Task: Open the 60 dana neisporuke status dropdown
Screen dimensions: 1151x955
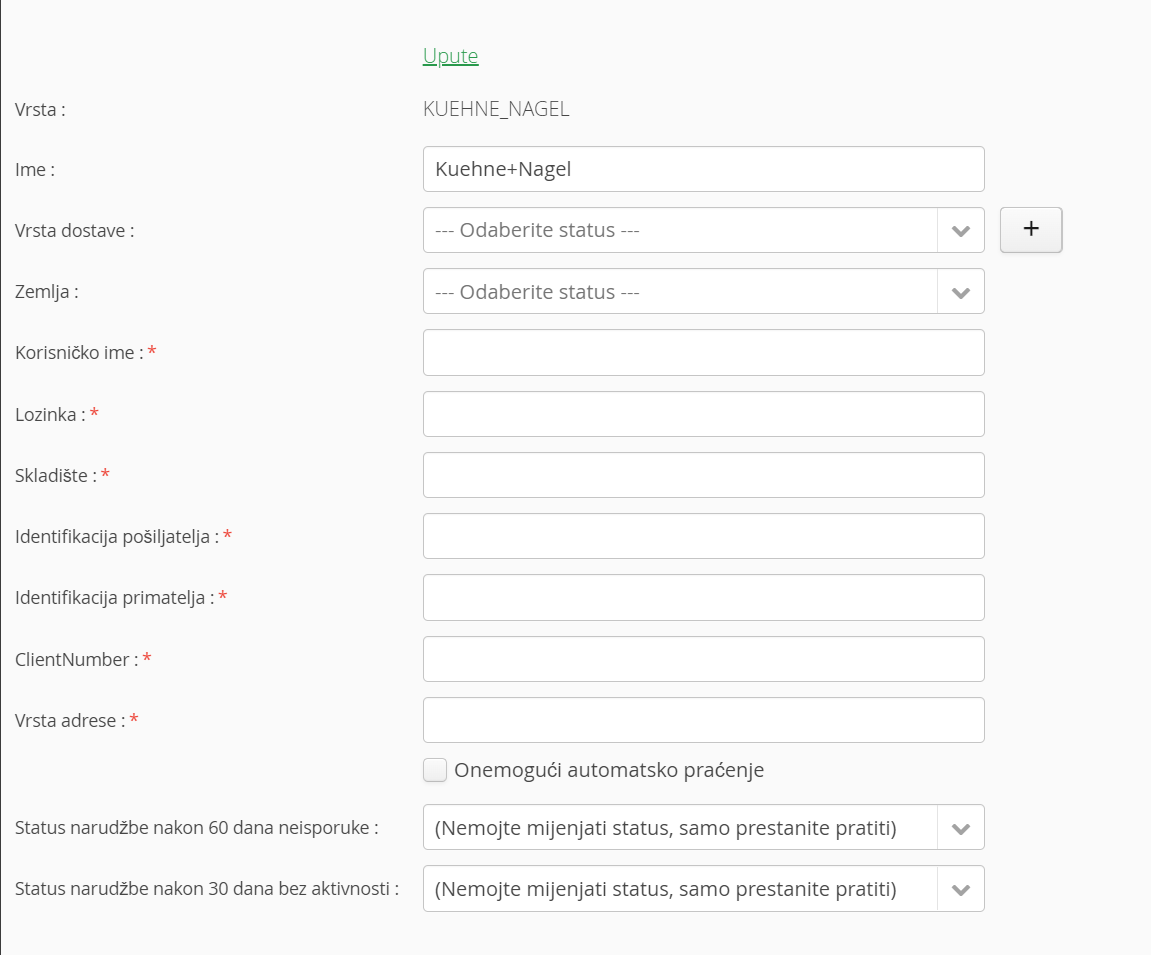Action: point(703,827)
